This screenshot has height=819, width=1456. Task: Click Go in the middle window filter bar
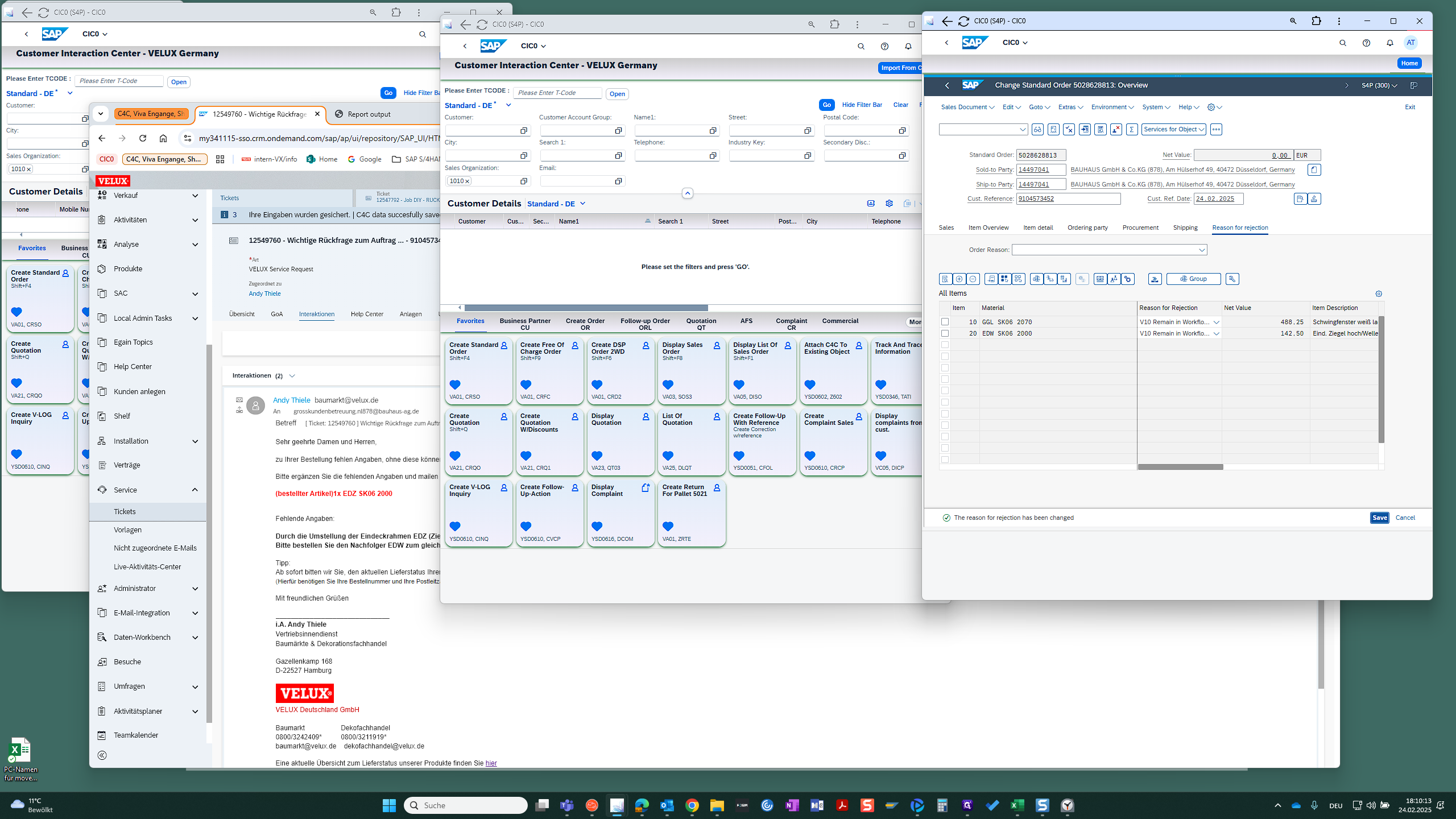pyautogui.click(x=826, y=105)
